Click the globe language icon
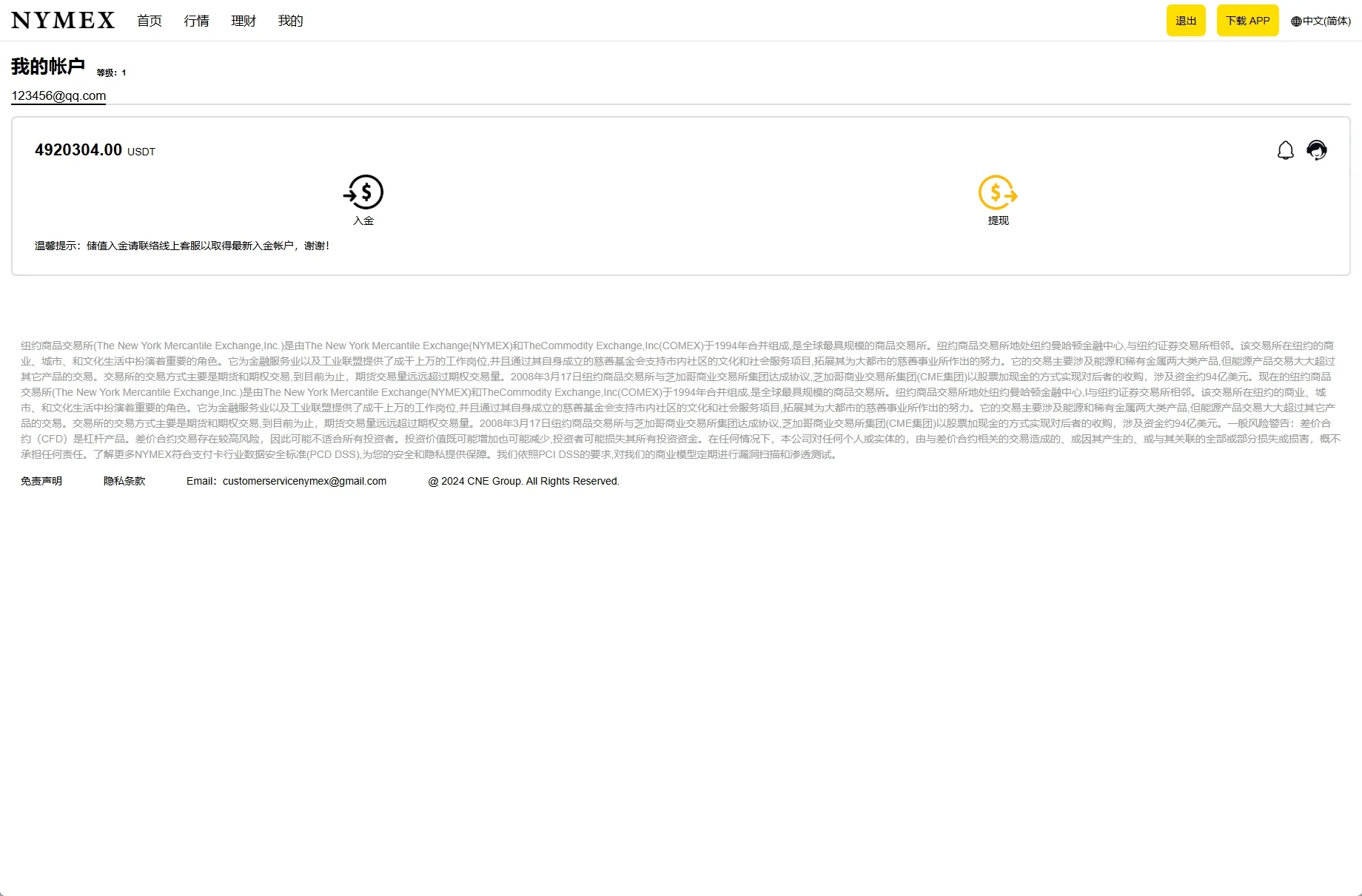The width and height of the screenshot is (1362, 896). tap(1295, 21)
